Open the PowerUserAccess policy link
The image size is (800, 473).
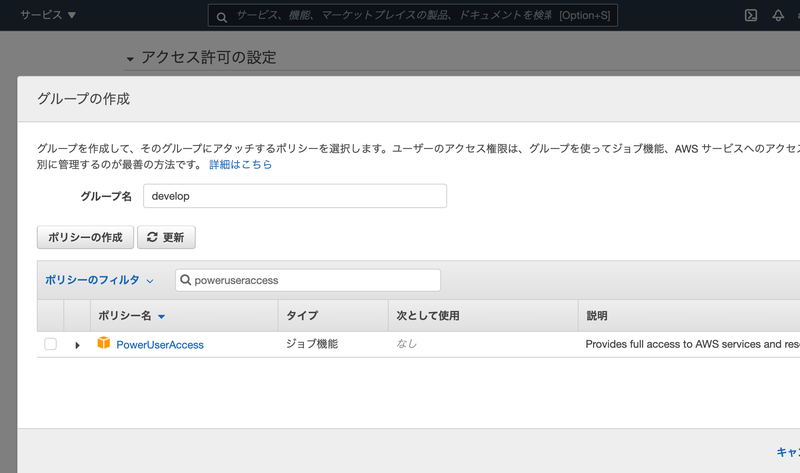point(160,345)
